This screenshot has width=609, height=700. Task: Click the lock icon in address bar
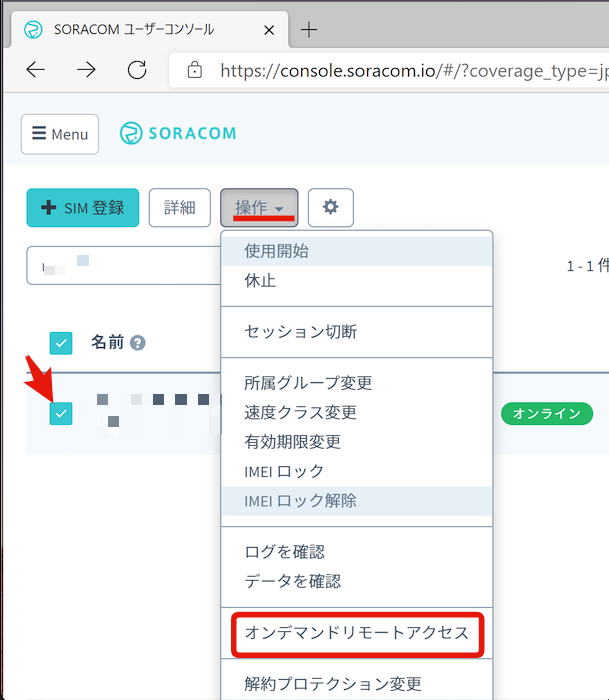(x=195, y=70)
